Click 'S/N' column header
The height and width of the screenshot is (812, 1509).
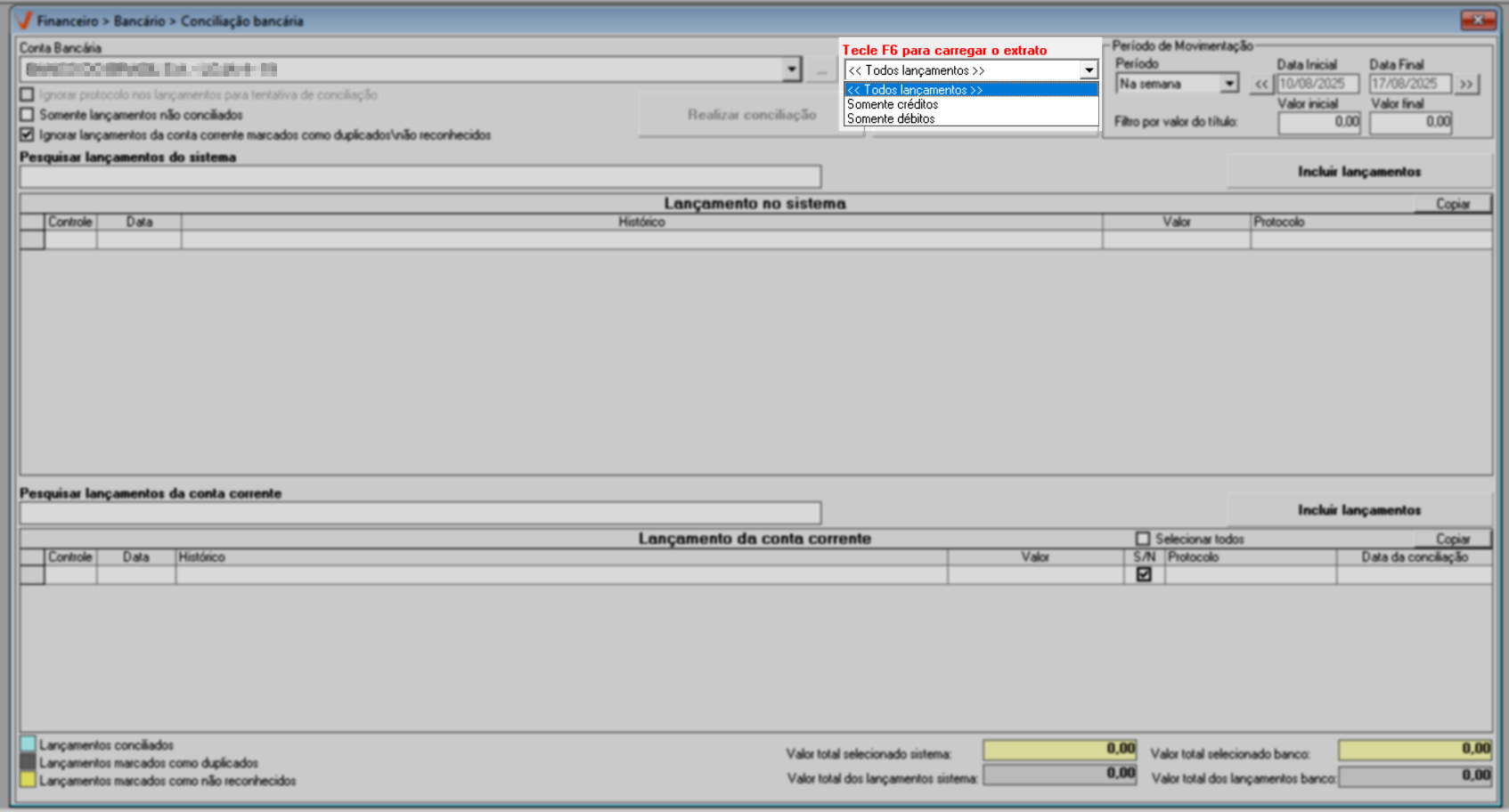[x=1144, y=557]
